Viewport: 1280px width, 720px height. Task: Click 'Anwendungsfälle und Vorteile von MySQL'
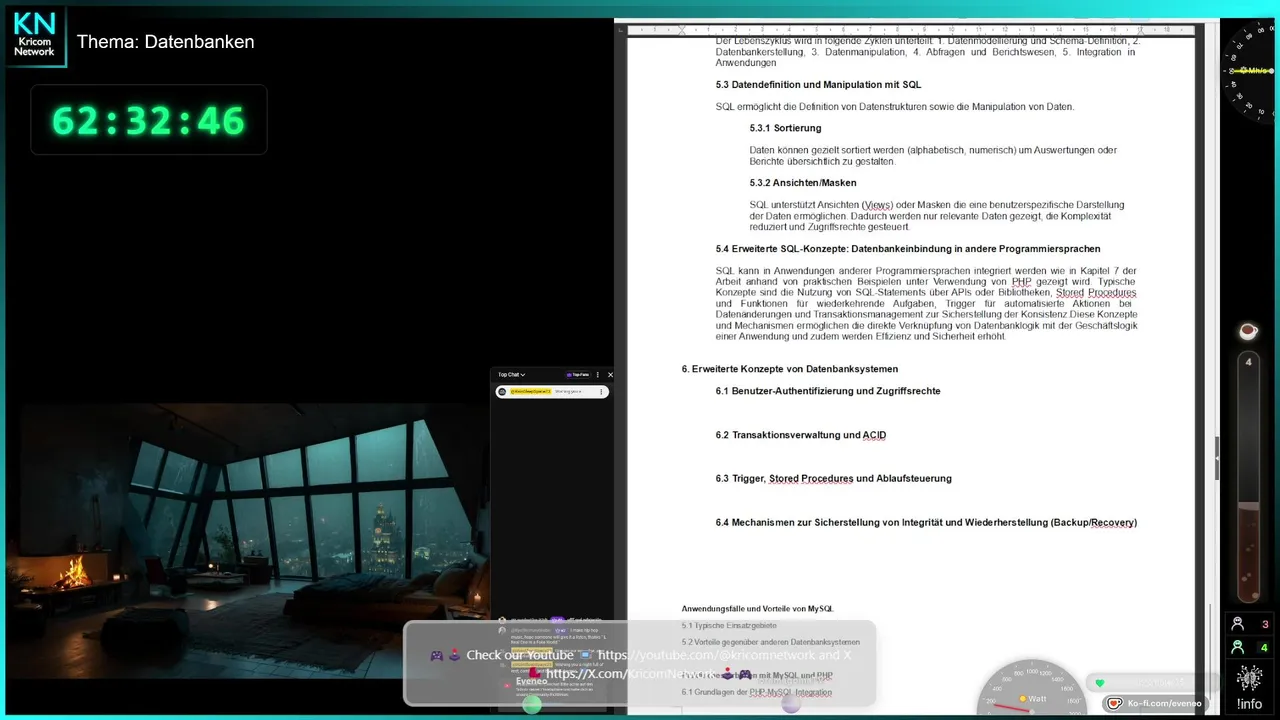[757, 608]
